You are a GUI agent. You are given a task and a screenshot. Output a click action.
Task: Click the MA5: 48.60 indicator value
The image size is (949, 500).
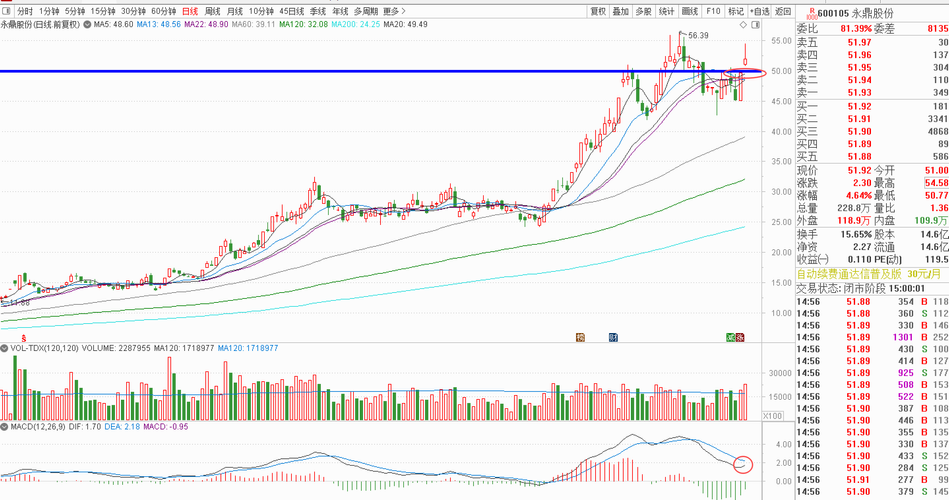113,25
